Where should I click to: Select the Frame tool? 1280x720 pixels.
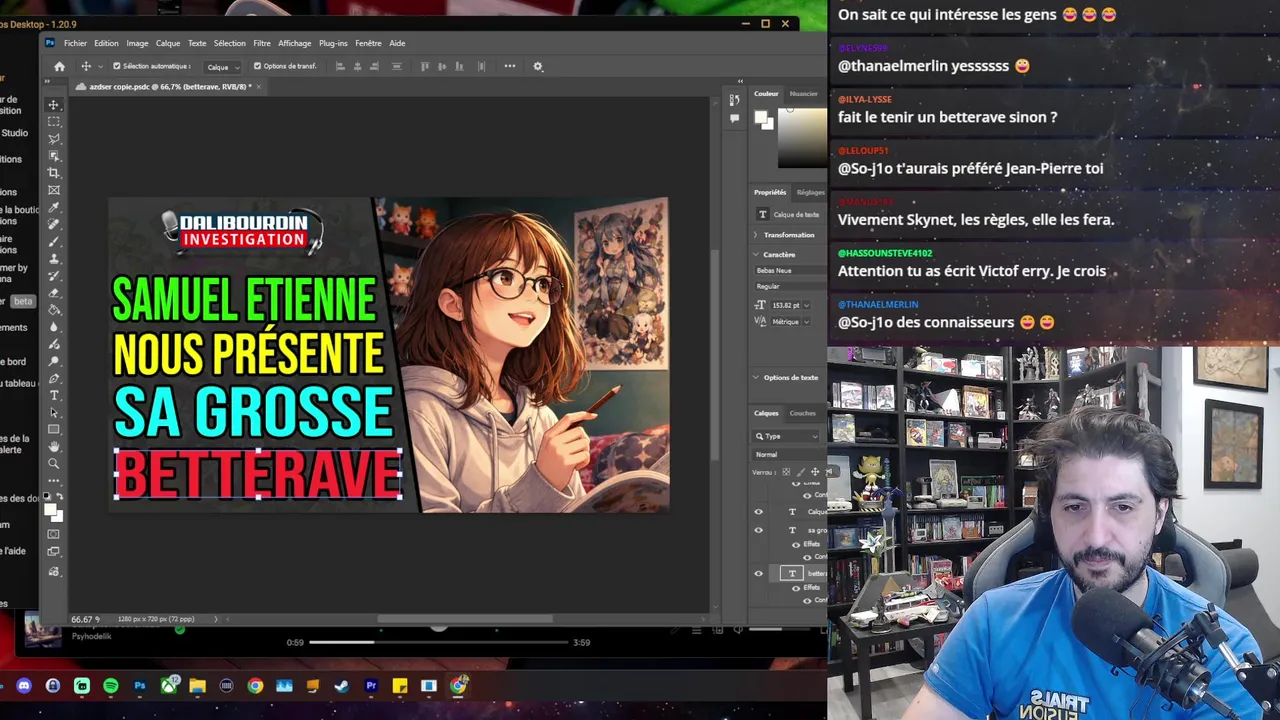(54, 190)
